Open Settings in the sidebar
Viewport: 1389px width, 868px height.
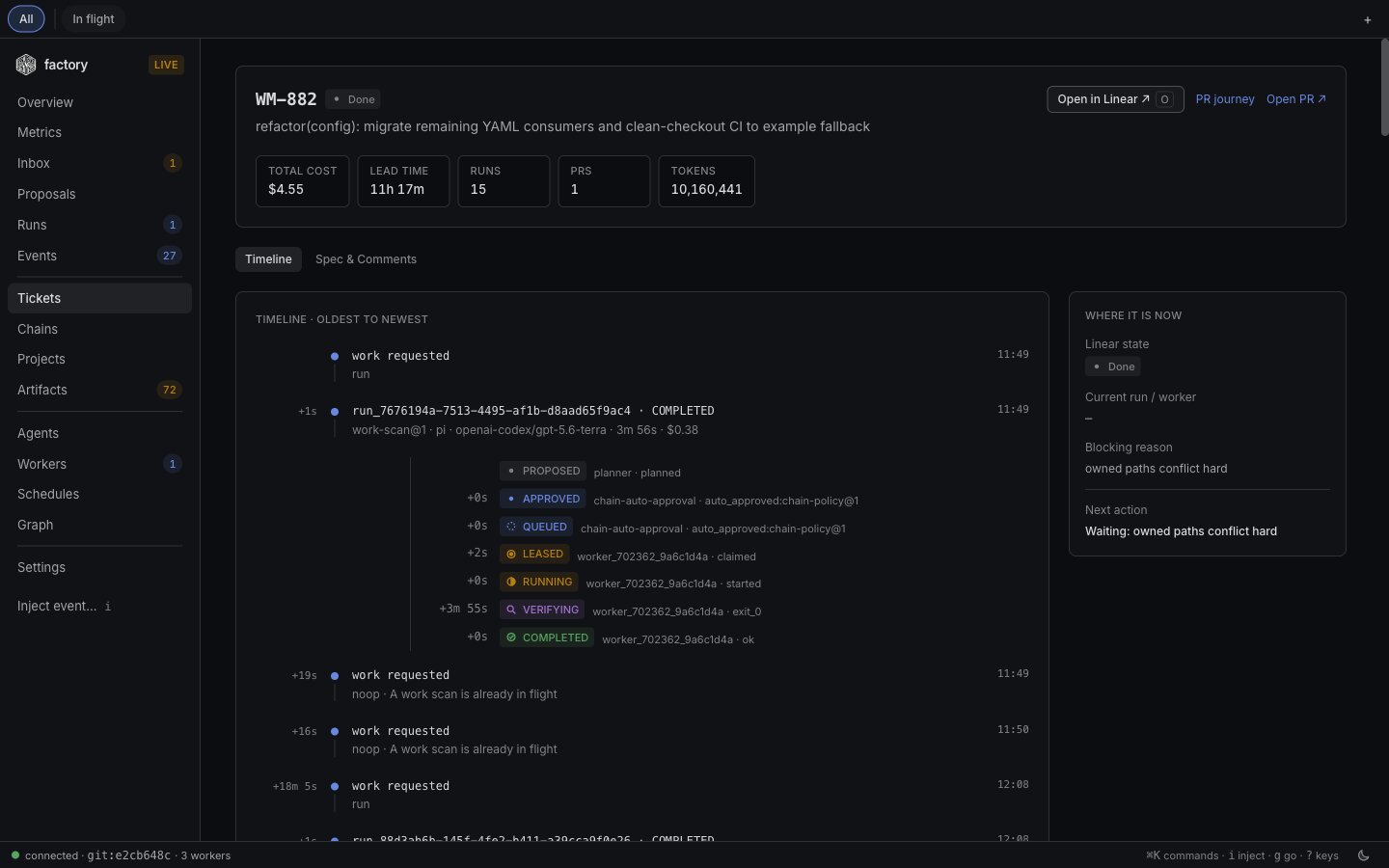(x=99, y=567)
